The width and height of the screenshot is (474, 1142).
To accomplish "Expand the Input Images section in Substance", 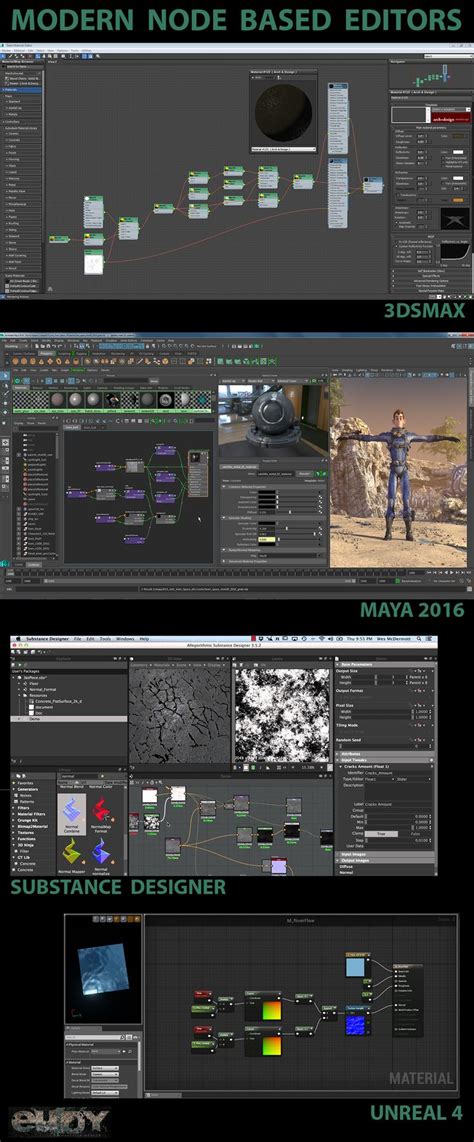I will point(384,854).
